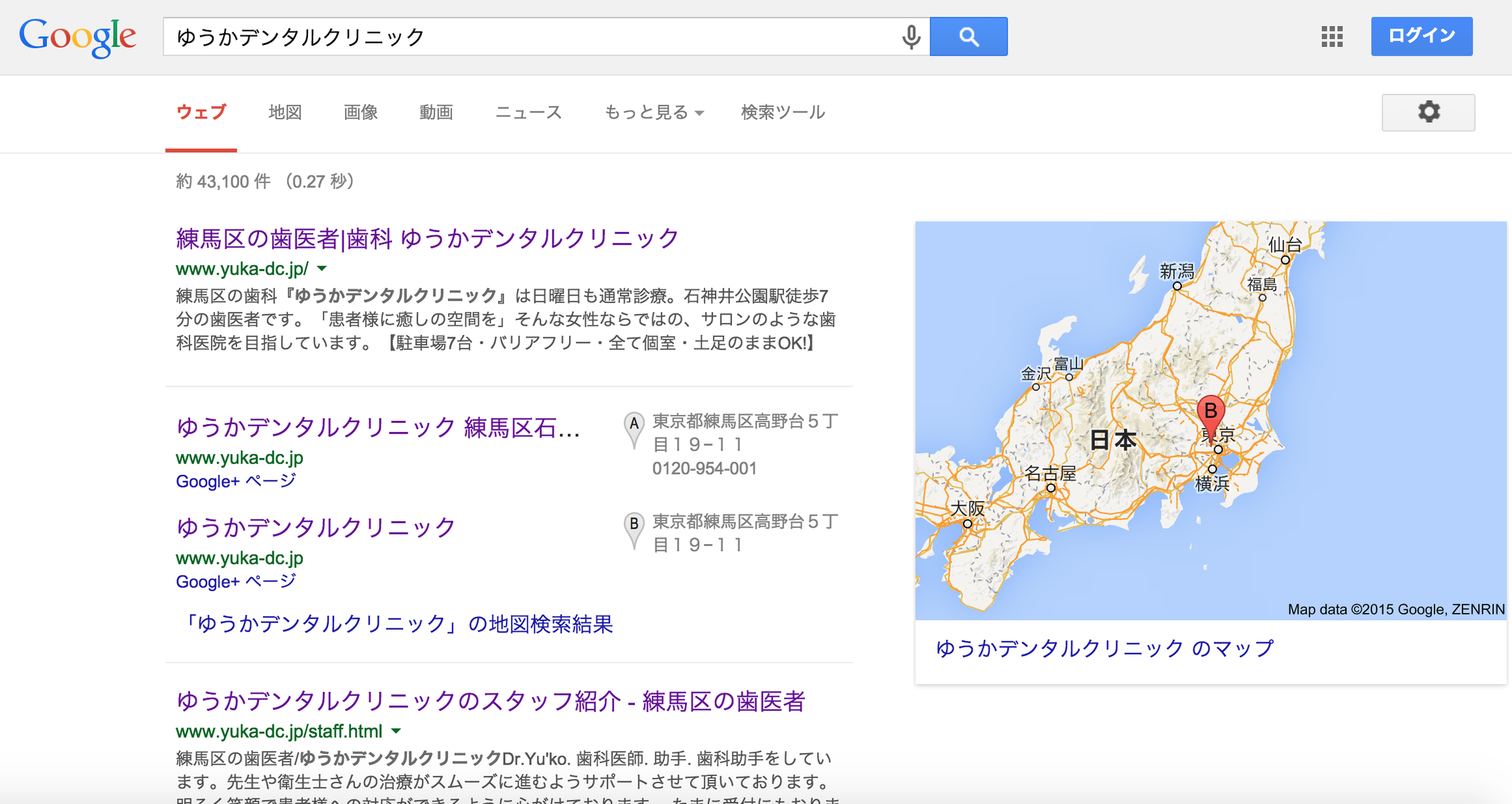
Task: Open ゆうかデンタルクリニック のマップ link
Action: pyautogui.click(x=1104, y=648)
